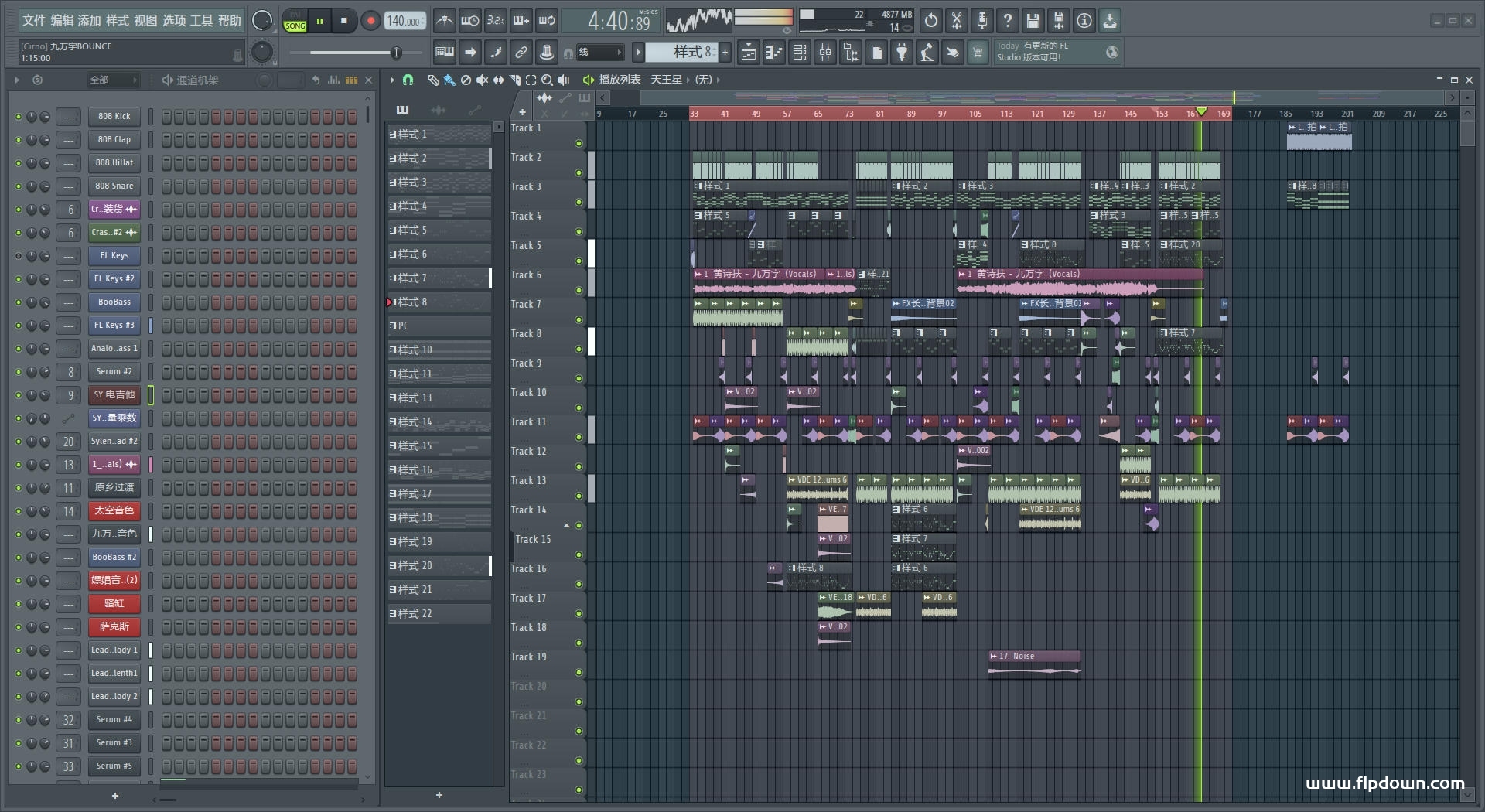Image resolution: width=1485 pixels, height=812 pixels.
Task: Switch PAT/SONG playback mode
Action: click(295, 21)
